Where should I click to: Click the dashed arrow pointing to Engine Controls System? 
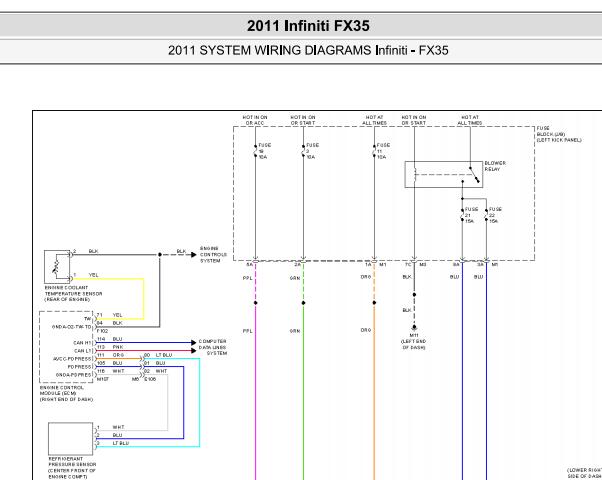coord(178,255)
